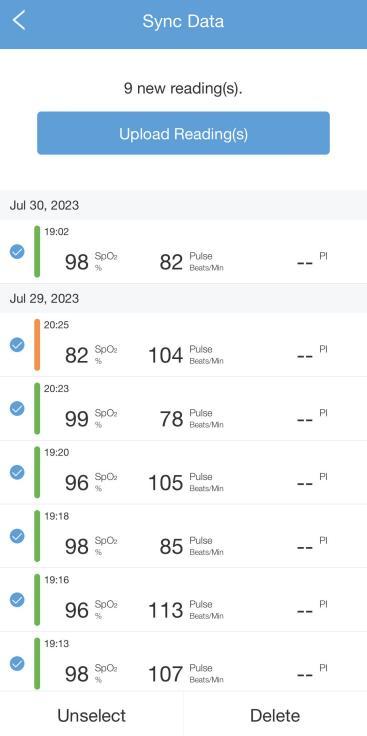367x736 pixels.
Task: Tap the back arrow icon
Action: click(19, 21)
